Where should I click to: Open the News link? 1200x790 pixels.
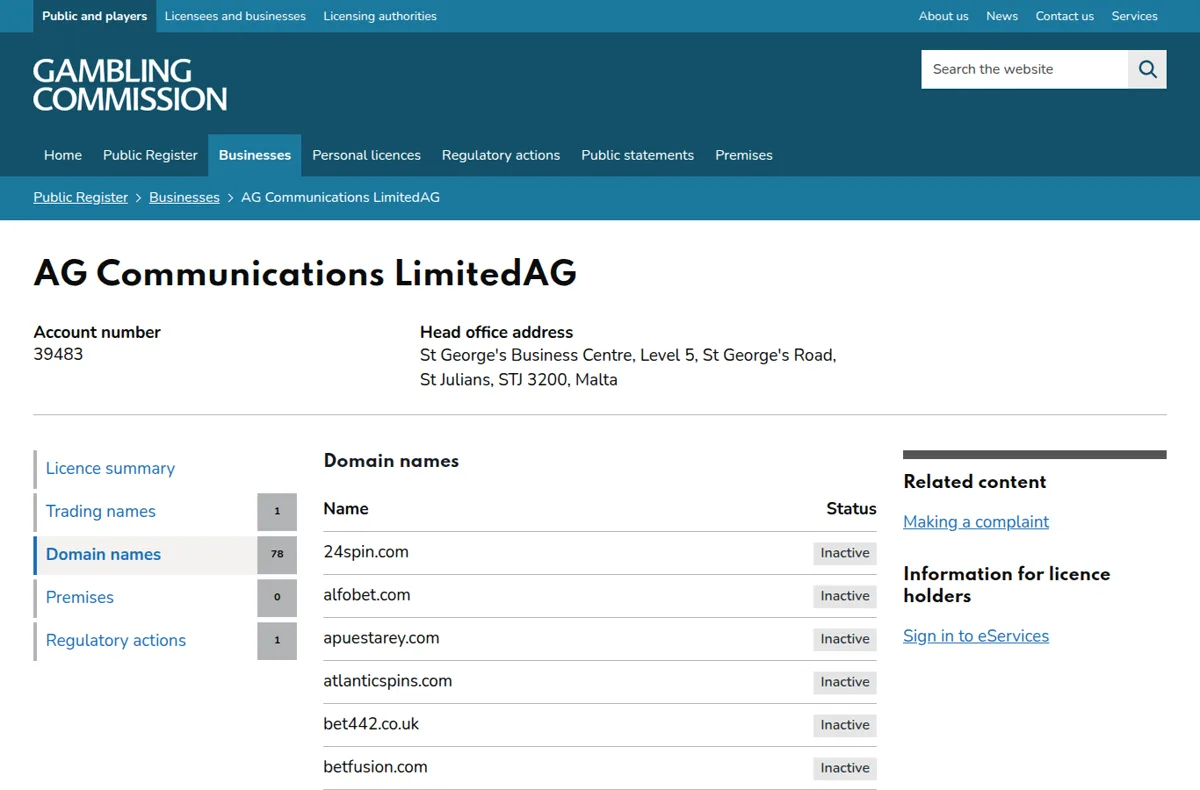1002,16
